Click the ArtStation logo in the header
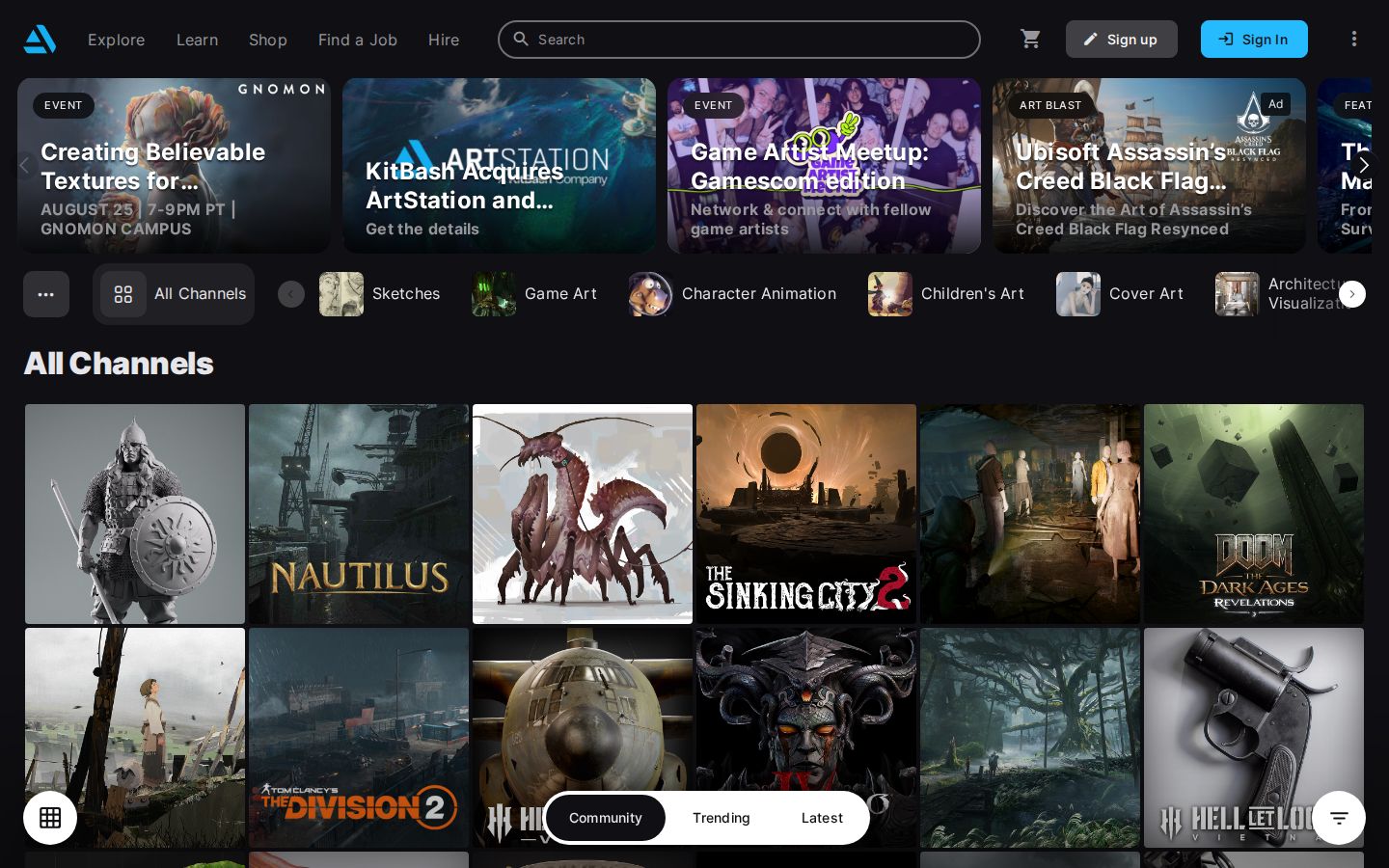 click(41, 40)
